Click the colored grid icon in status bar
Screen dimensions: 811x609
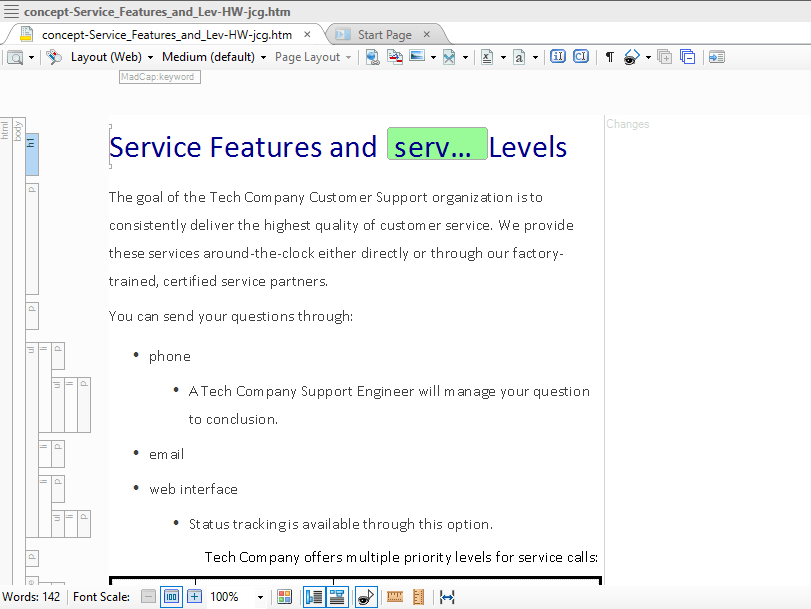(x=285, y=597)
